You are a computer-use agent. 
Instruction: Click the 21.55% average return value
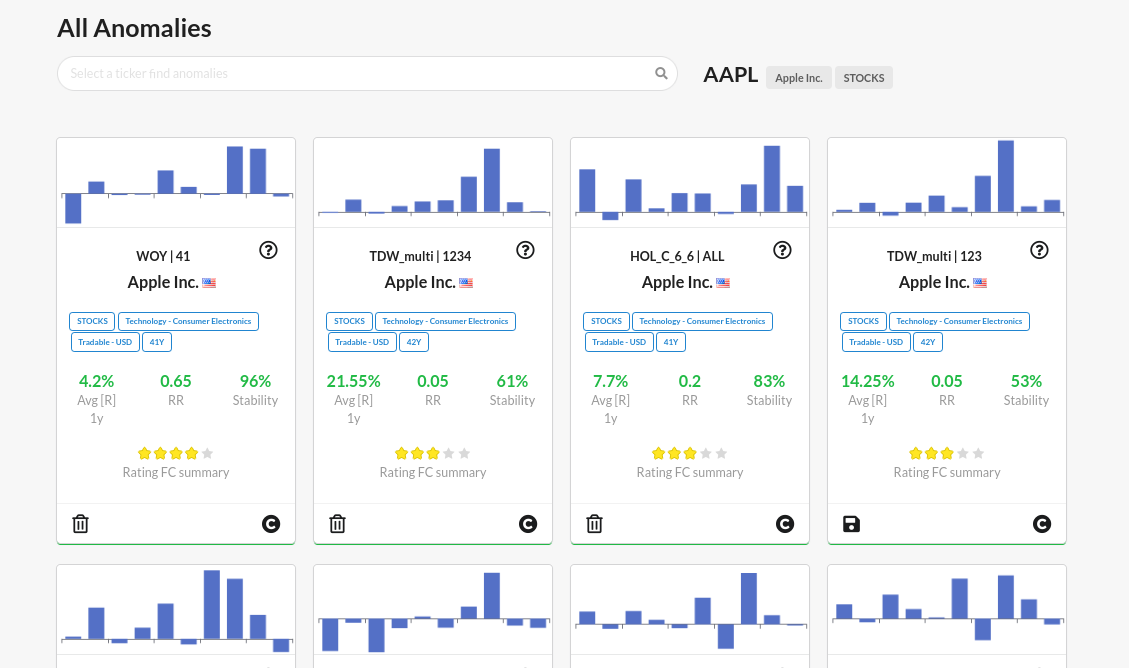pyautogui.click(x=354, y=382)
